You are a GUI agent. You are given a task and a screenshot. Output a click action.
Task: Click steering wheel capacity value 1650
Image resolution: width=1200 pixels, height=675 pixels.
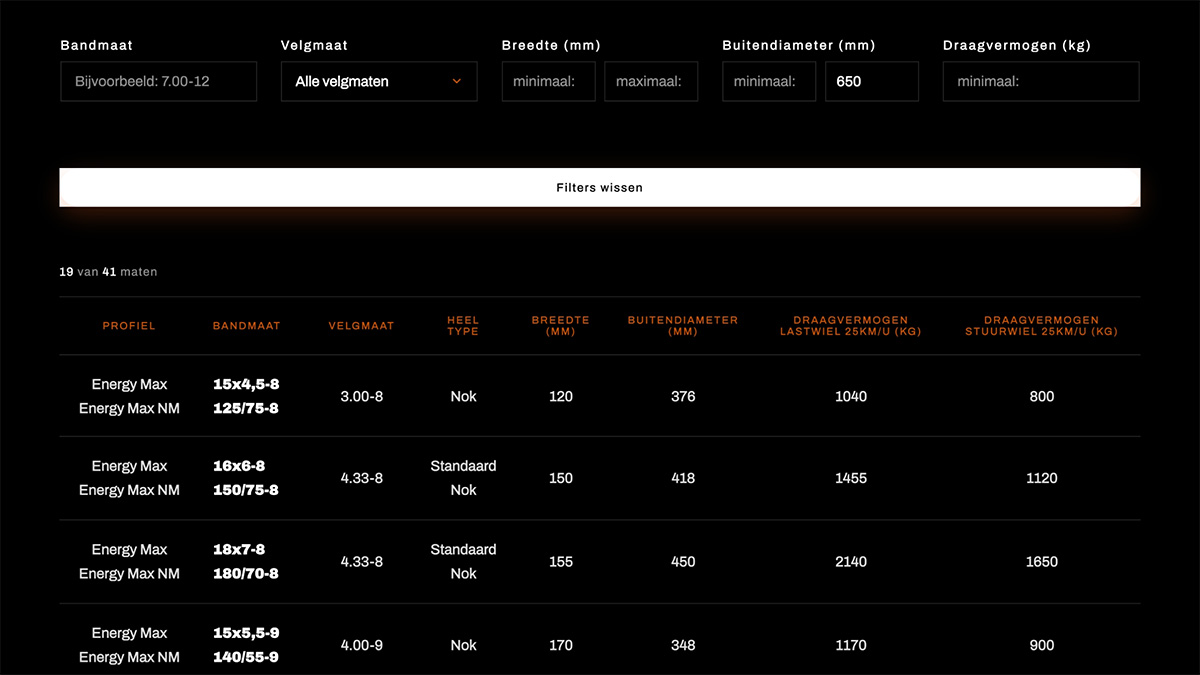point(1042,562)
